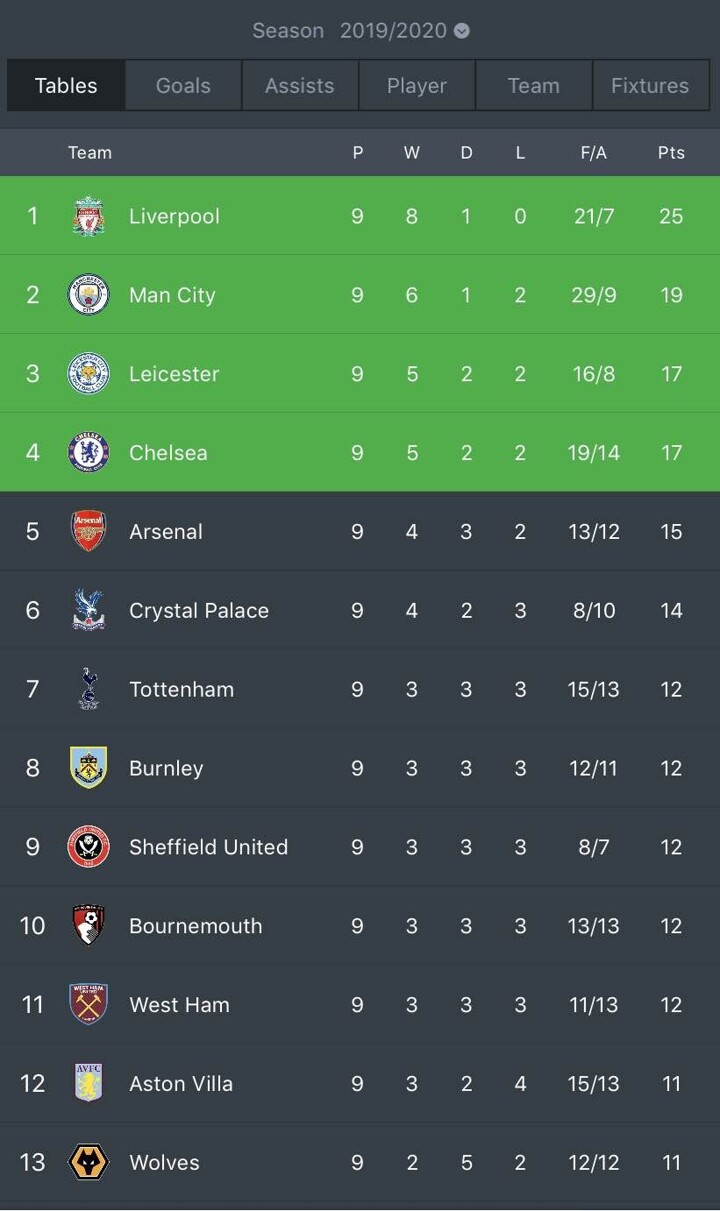Open the Fixtures tab
720x1211 pixels.
[650, 86]
